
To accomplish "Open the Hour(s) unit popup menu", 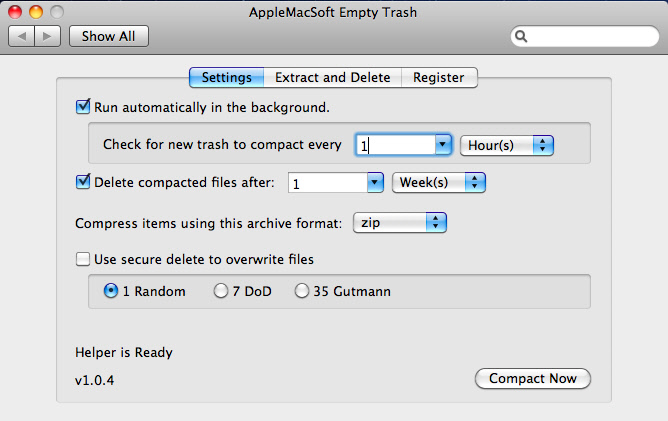I will [507, 145].
